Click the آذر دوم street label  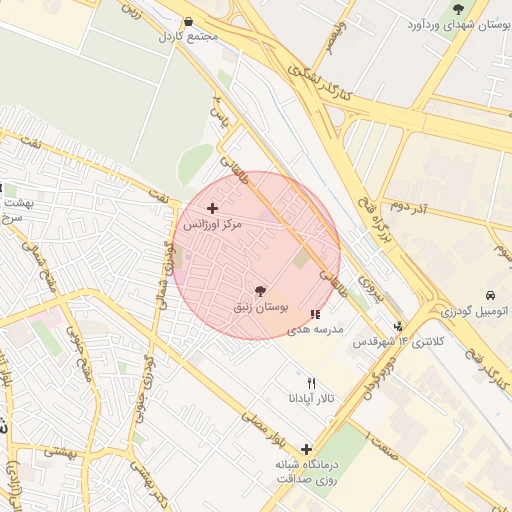pyautogui.click(x=408, y=207)
